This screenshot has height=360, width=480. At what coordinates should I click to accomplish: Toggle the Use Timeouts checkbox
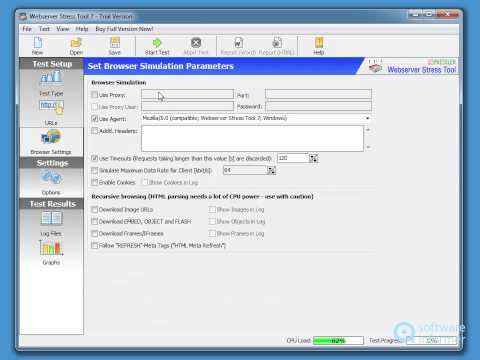click(x=95, y=158)
